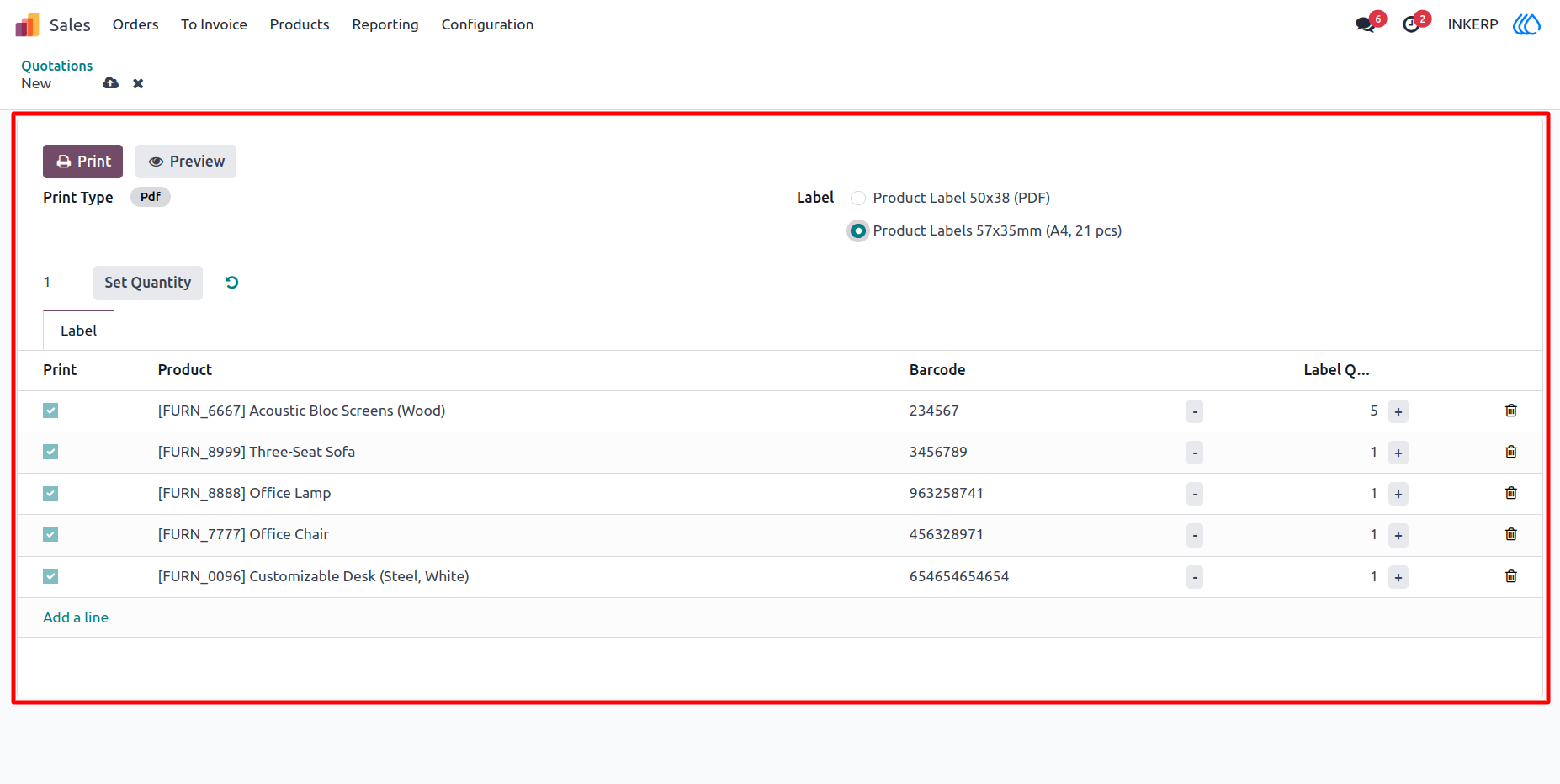Delete the Acoustic Bloc Screens line
Screen dimensions: 1560x784
click(x=1511, y=411)
